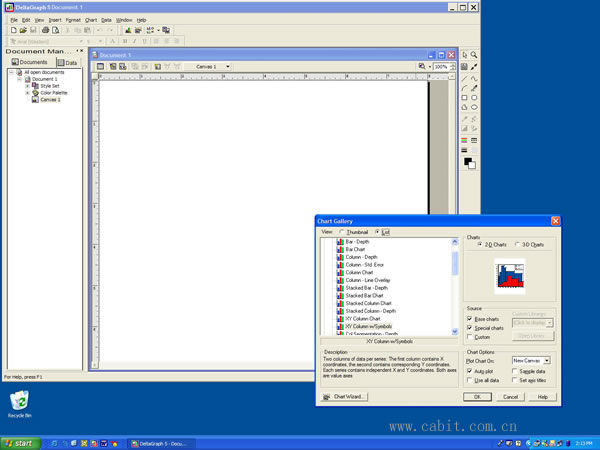This screenshot has height=450, width=600.
Task: Click the New document toolbar icon
Action: tap(14, 30)
